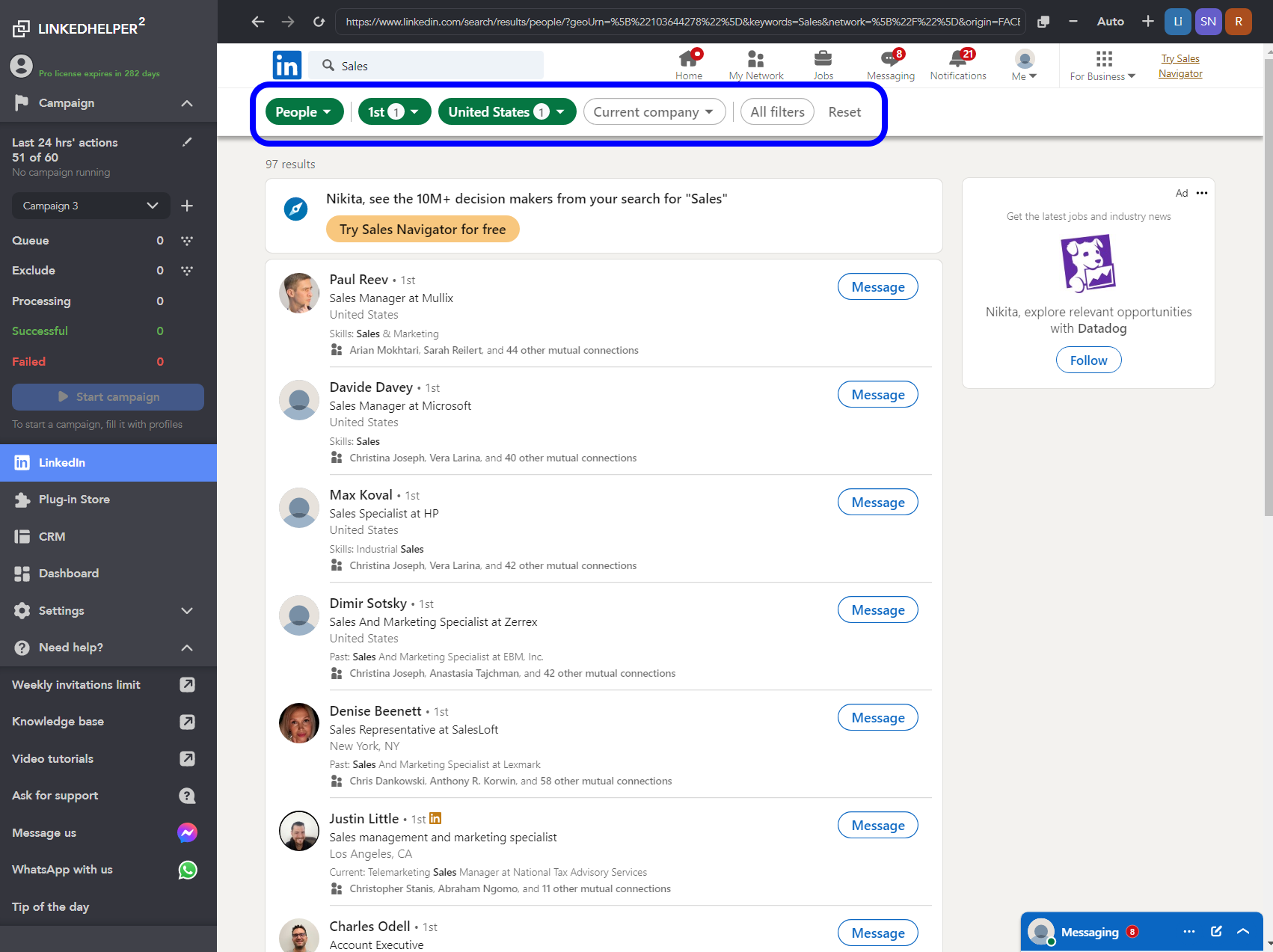Go forward with the browser forward arrow
1273x952 pixels.
point(288,22)
